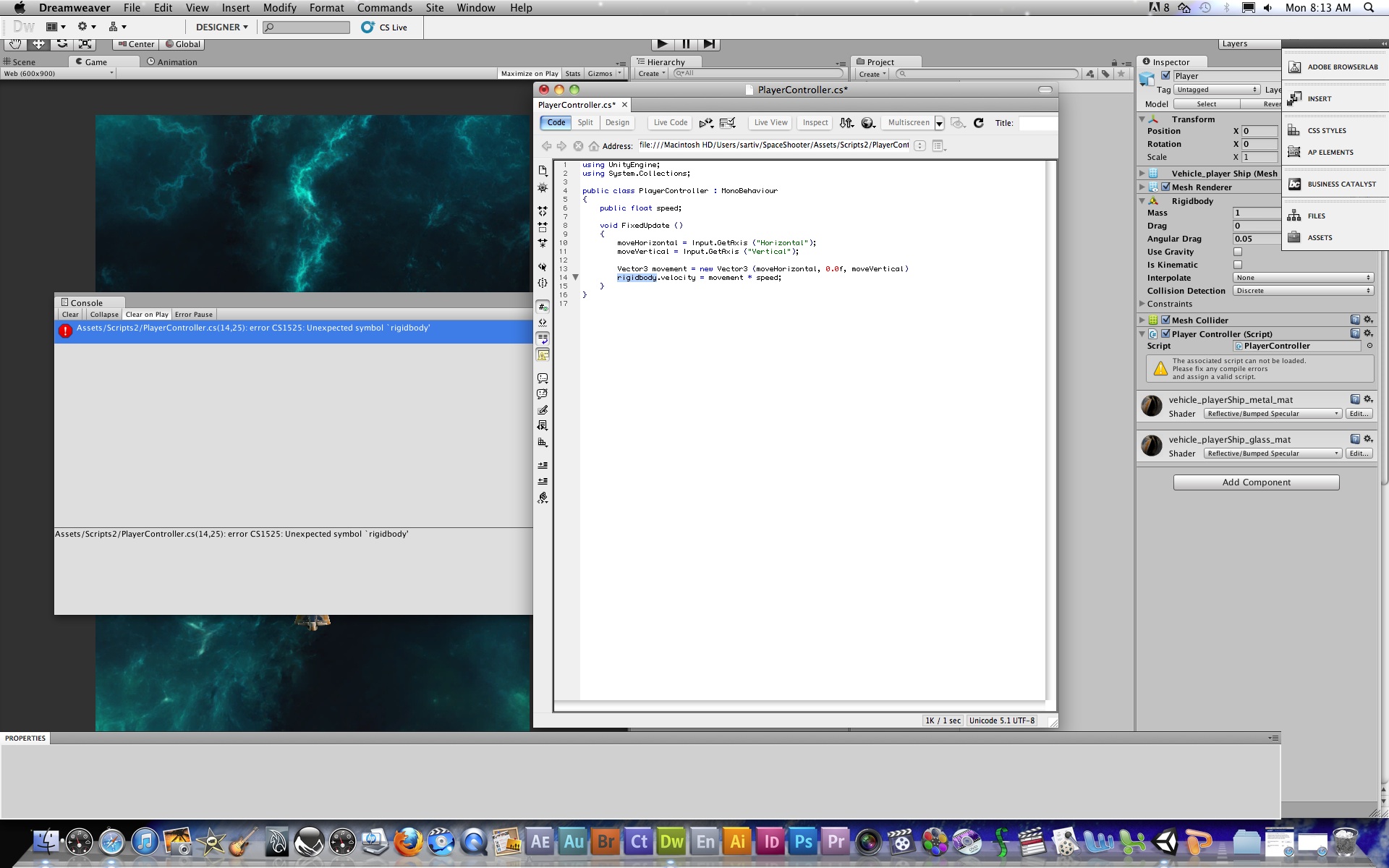The width and height of the screenshot is (1389, 868).
Task: Click the Add Component button
Action: (x=1256, y=482)
